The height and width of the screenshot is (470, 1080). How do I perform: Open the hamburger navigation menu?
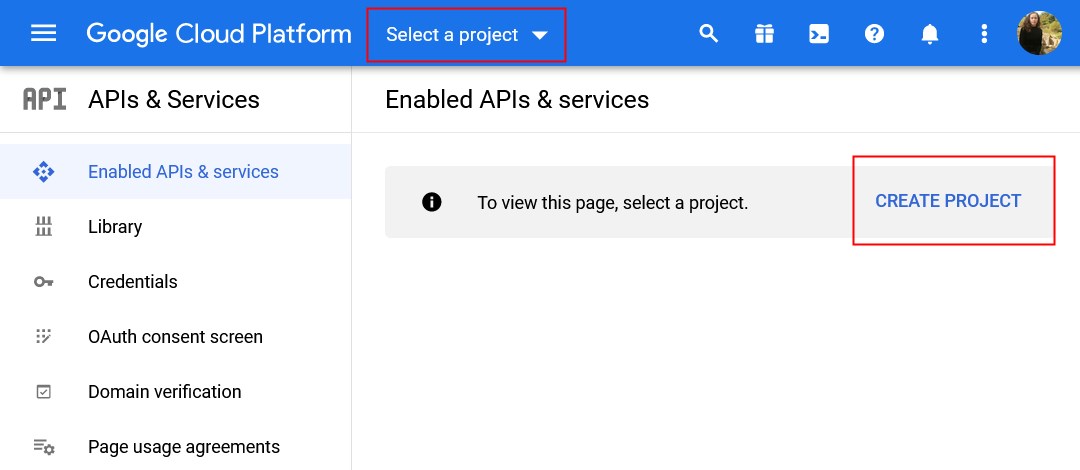pyautogui.click(x=43, y=33)
